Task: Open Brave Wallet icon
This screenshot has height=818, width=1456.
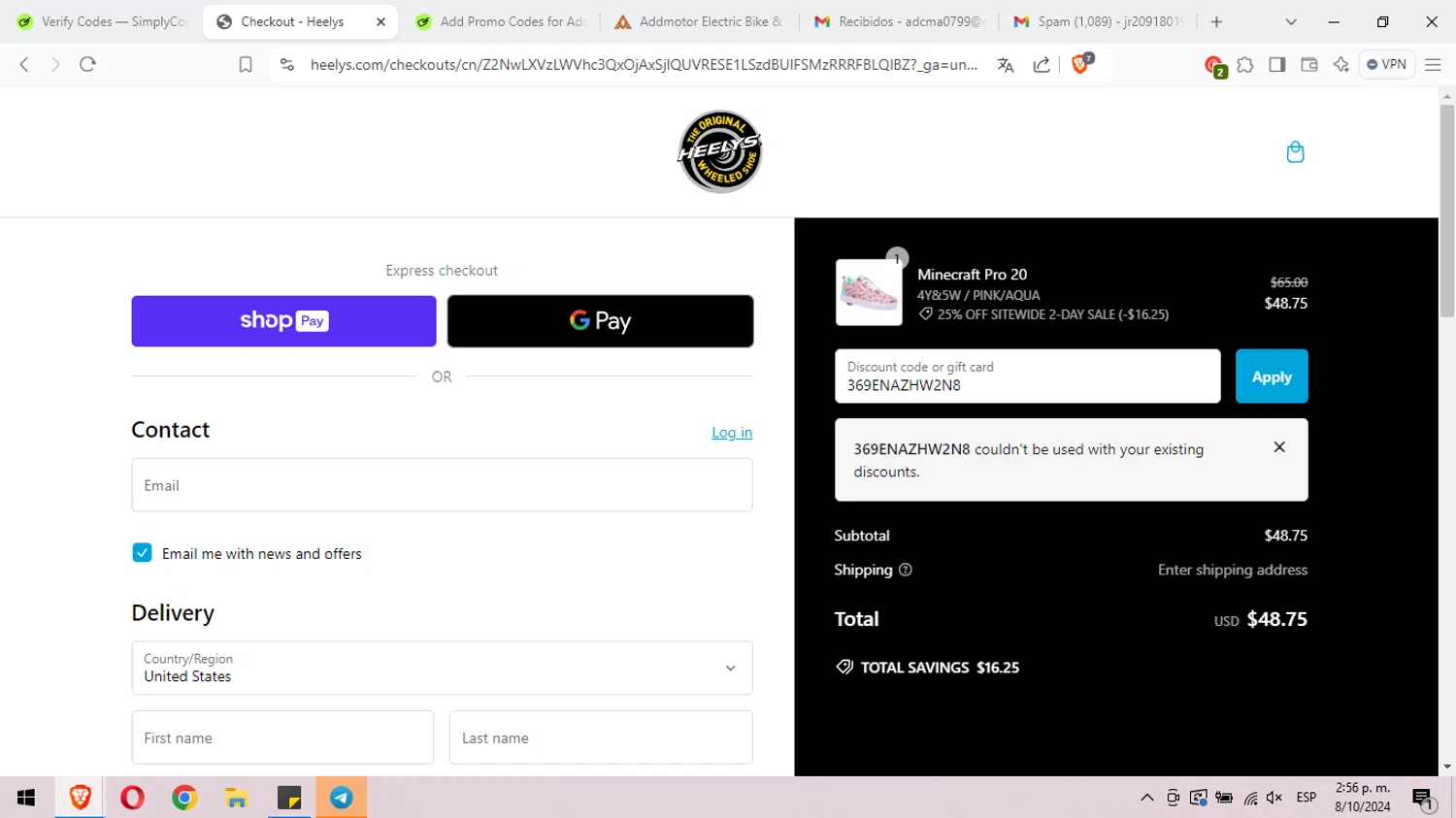Action: tap(1309, 65)
